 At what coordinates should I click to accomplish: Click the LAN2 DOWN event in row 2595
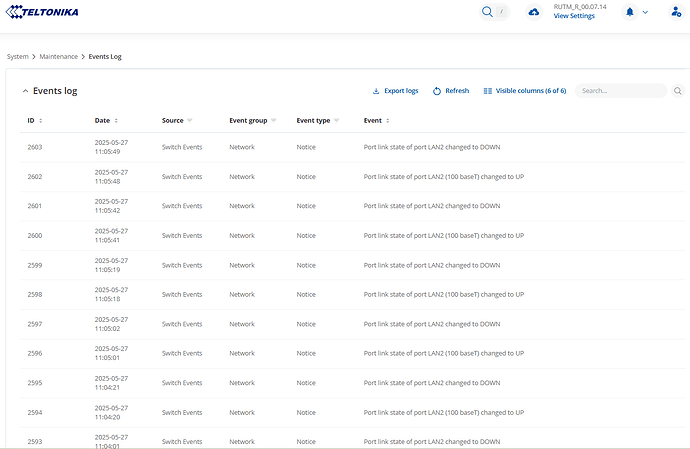432,383
